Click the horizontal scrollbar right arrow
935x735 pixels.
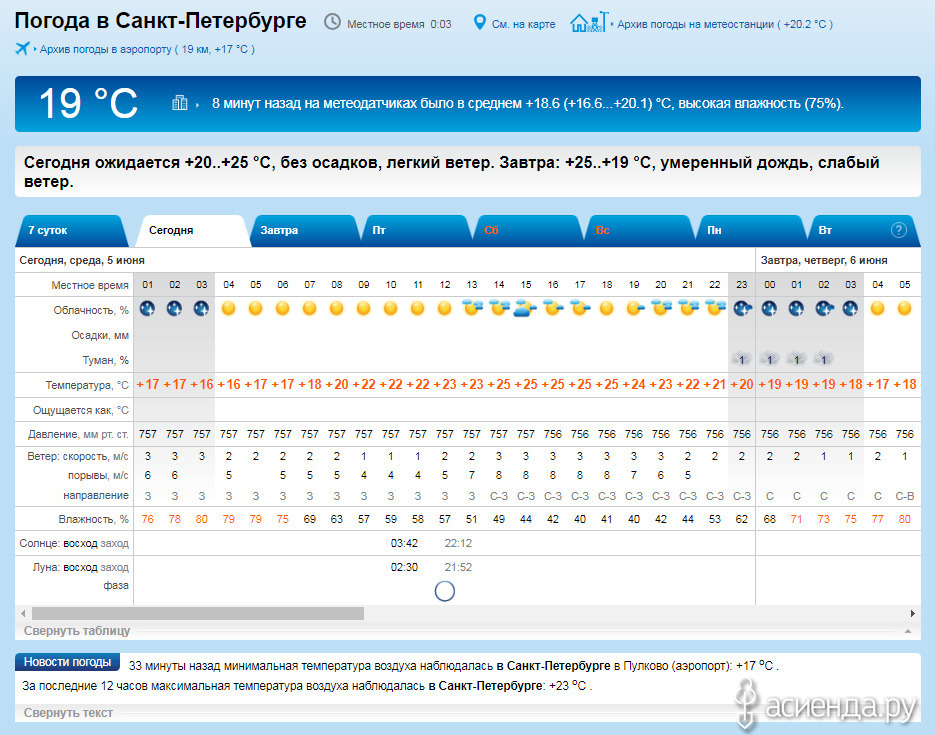912,613
